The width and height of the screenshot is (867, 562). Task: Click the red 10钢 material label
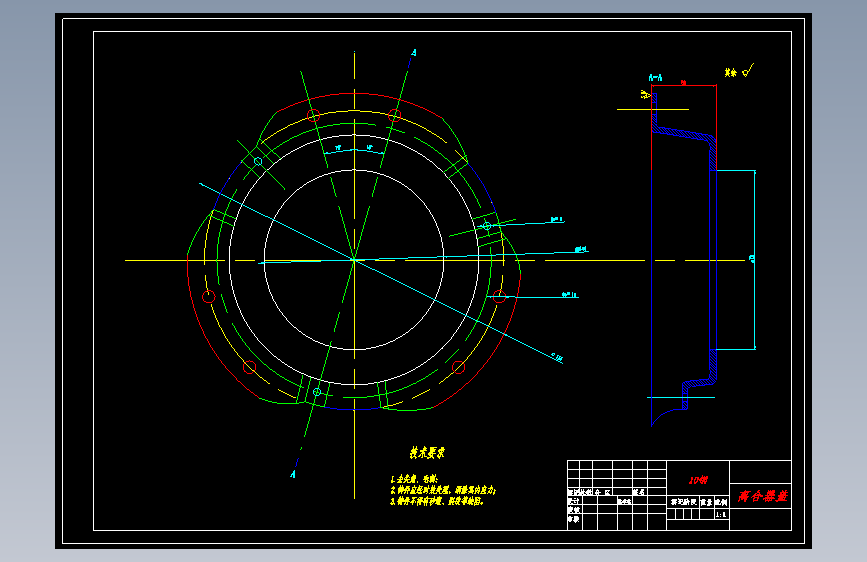click(x=698, y=480)
